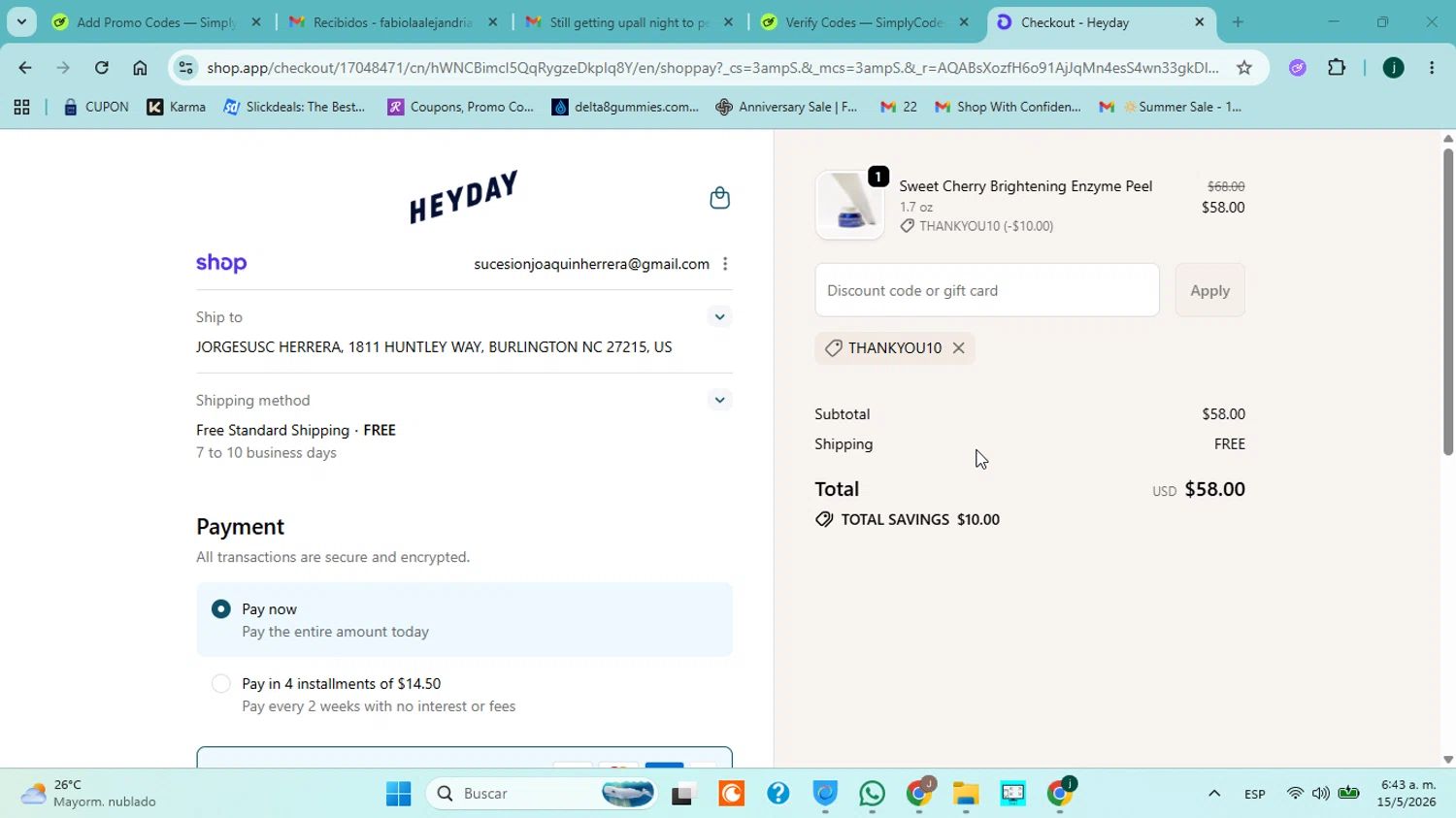The height and width of the screenshot is (818, 1456).
Task: Click the page vertical scrollbar
Action: 1448,301
